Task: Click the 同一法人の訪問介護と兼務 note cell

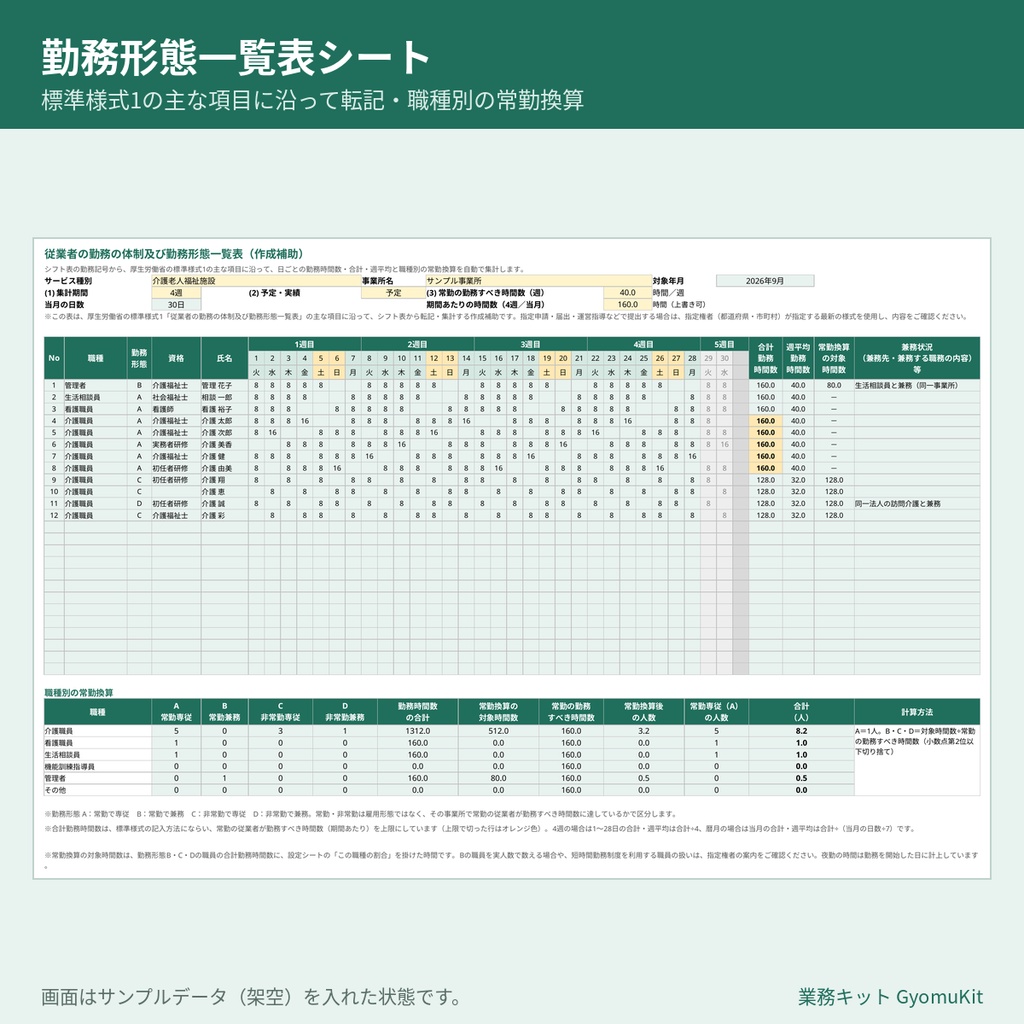Action: click(917, 504)
